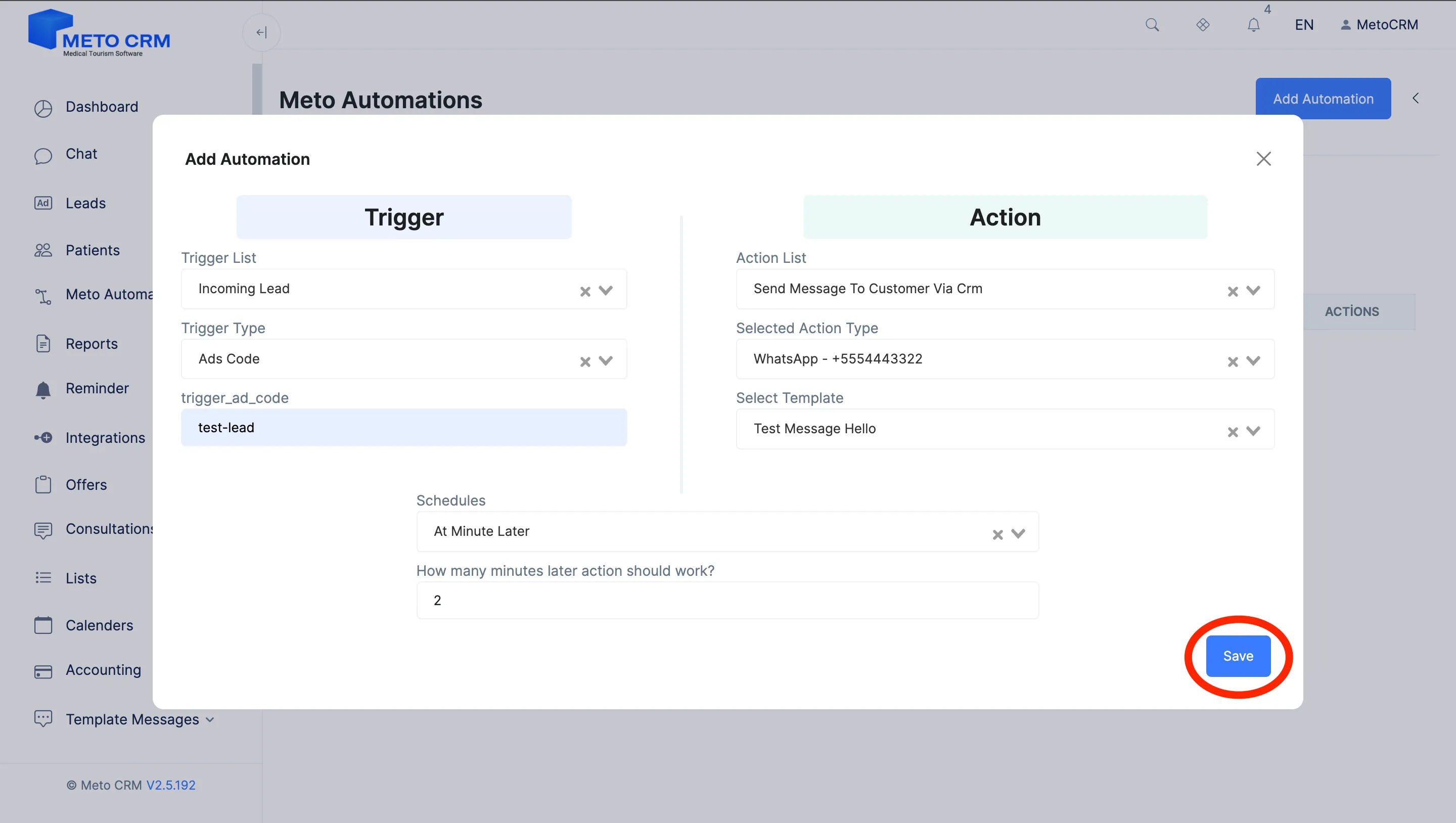The image size is (1456, 823).
Task: Open the MetoCRM user menu
Action: click(x=1379, y=25)
